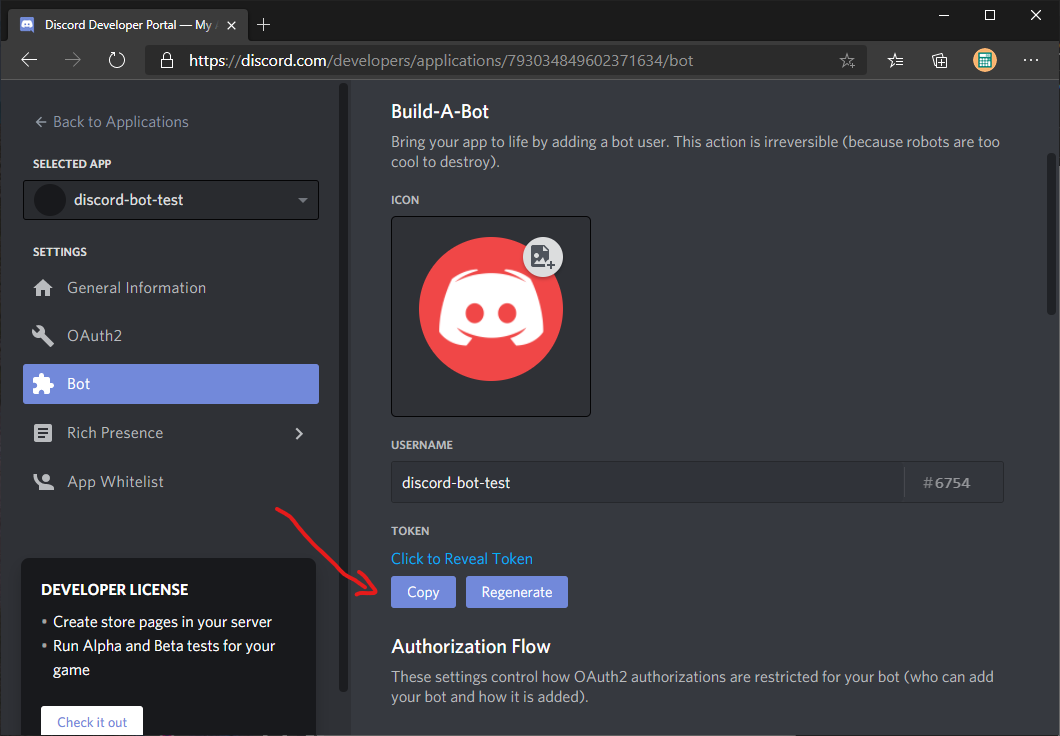Close the Discord Developer Portal tab
Image resolution: width=1060 pixels, height=736 pixels.
[231, 25]
